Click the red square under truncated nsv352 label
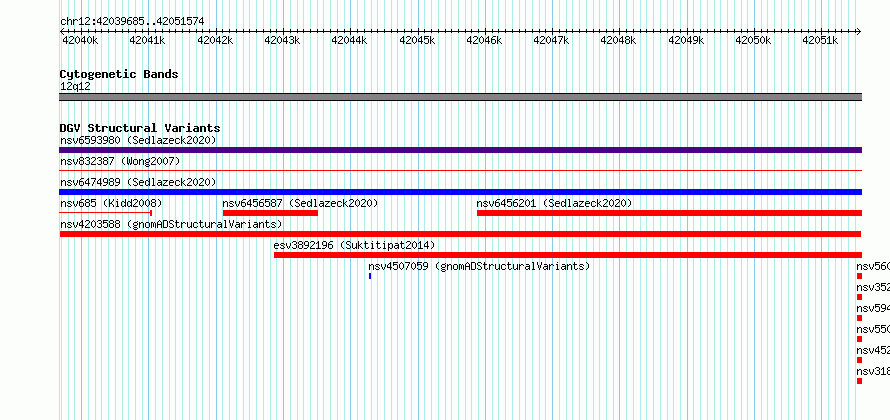The width and height of the screenshot is (890, 420). [859, 297]
